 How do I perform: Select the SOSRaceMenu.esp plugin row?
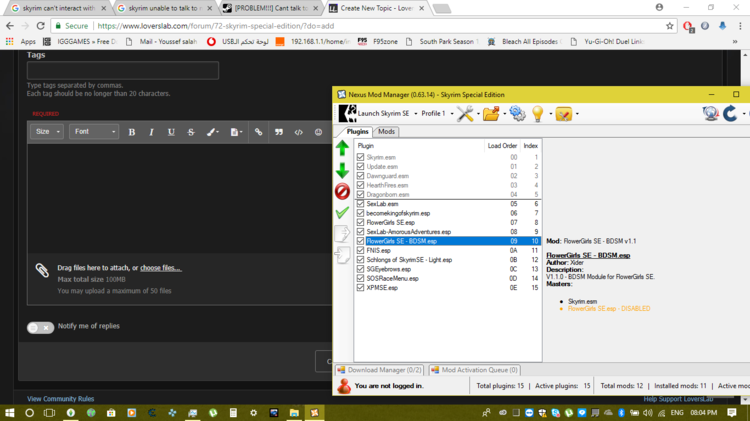(448, 278)
